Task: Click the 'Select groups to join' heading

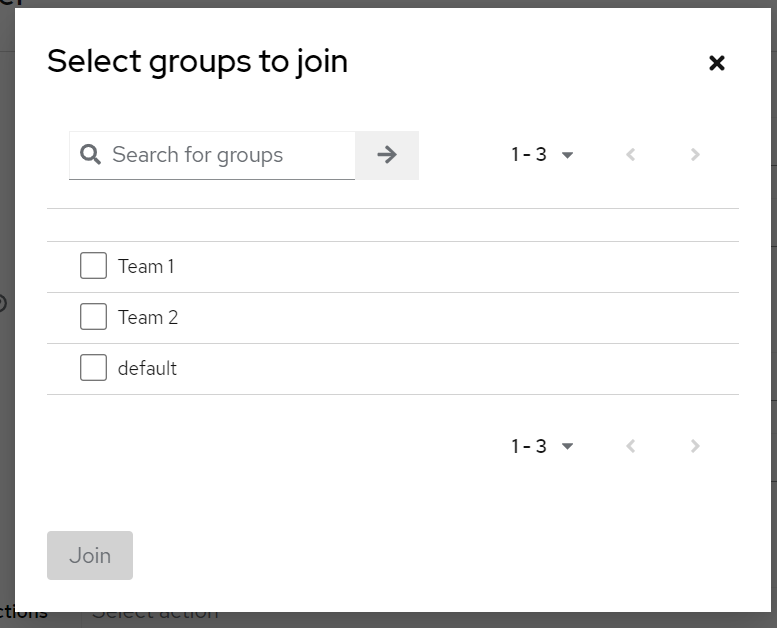Action: (x=197, y=61)
